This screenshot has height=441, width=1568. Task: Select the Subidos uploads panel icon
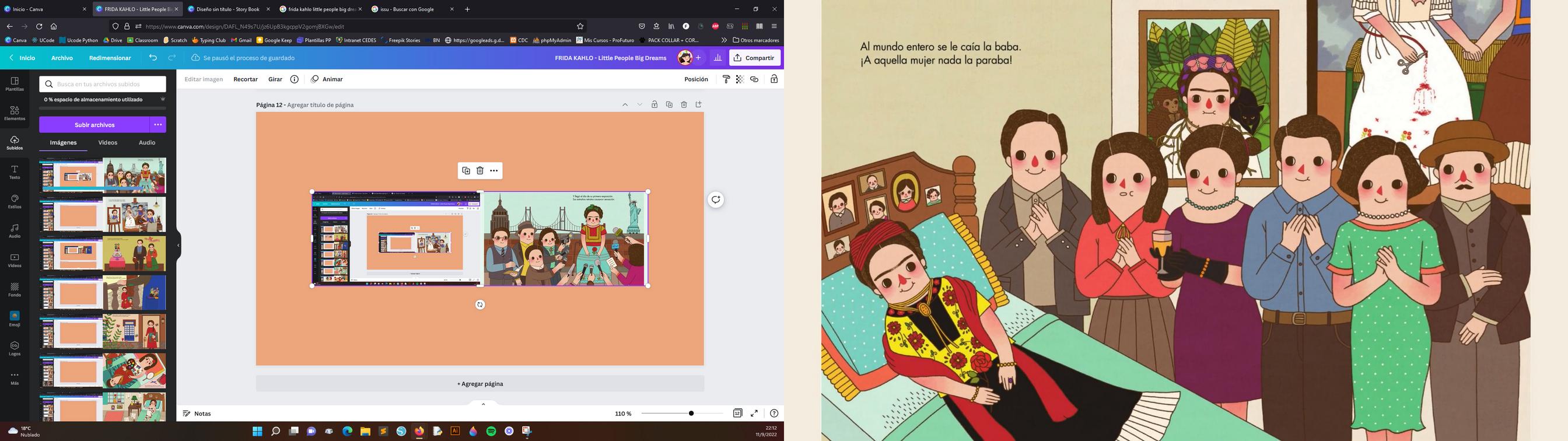coord(15,143)
